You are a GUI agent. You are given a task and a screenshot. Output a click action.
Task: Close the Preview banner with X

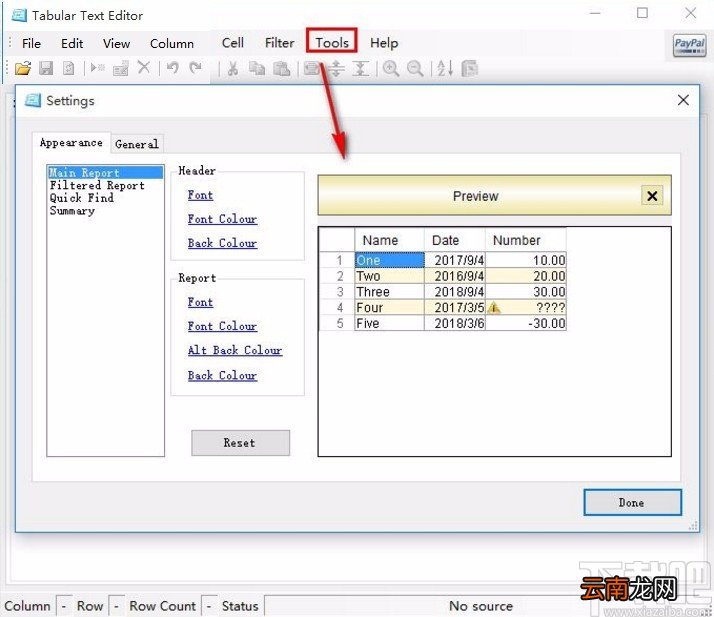tap(652, 196)
